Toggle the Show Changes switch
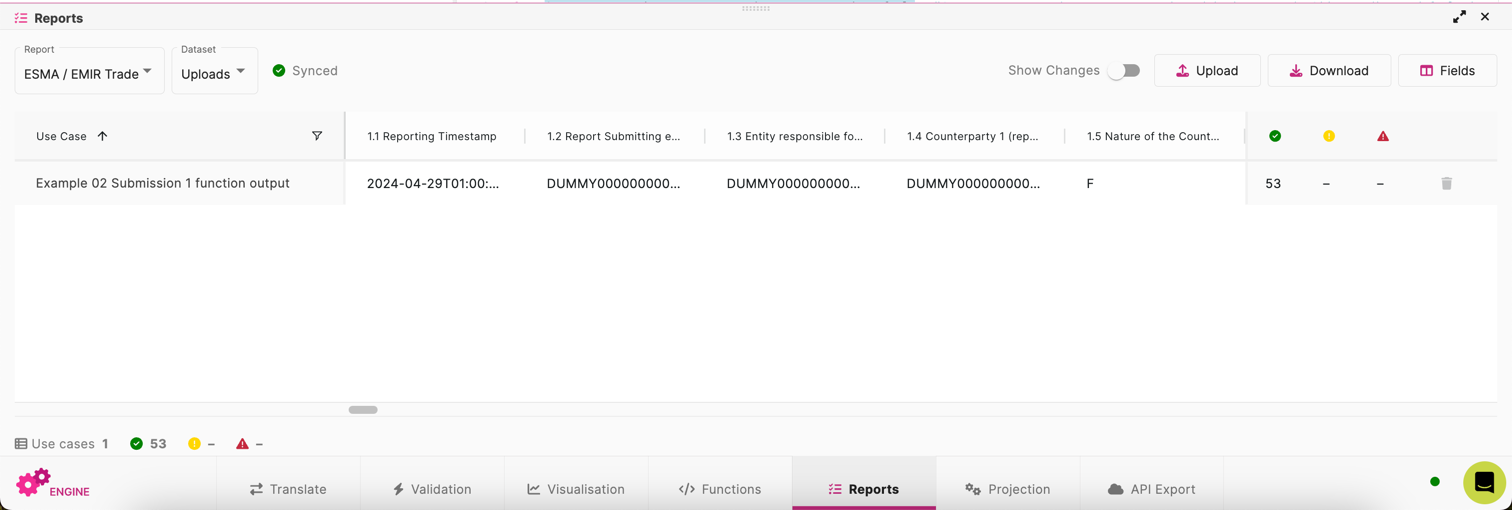This screenshot has height=510, width=1512. (1123, 71)
